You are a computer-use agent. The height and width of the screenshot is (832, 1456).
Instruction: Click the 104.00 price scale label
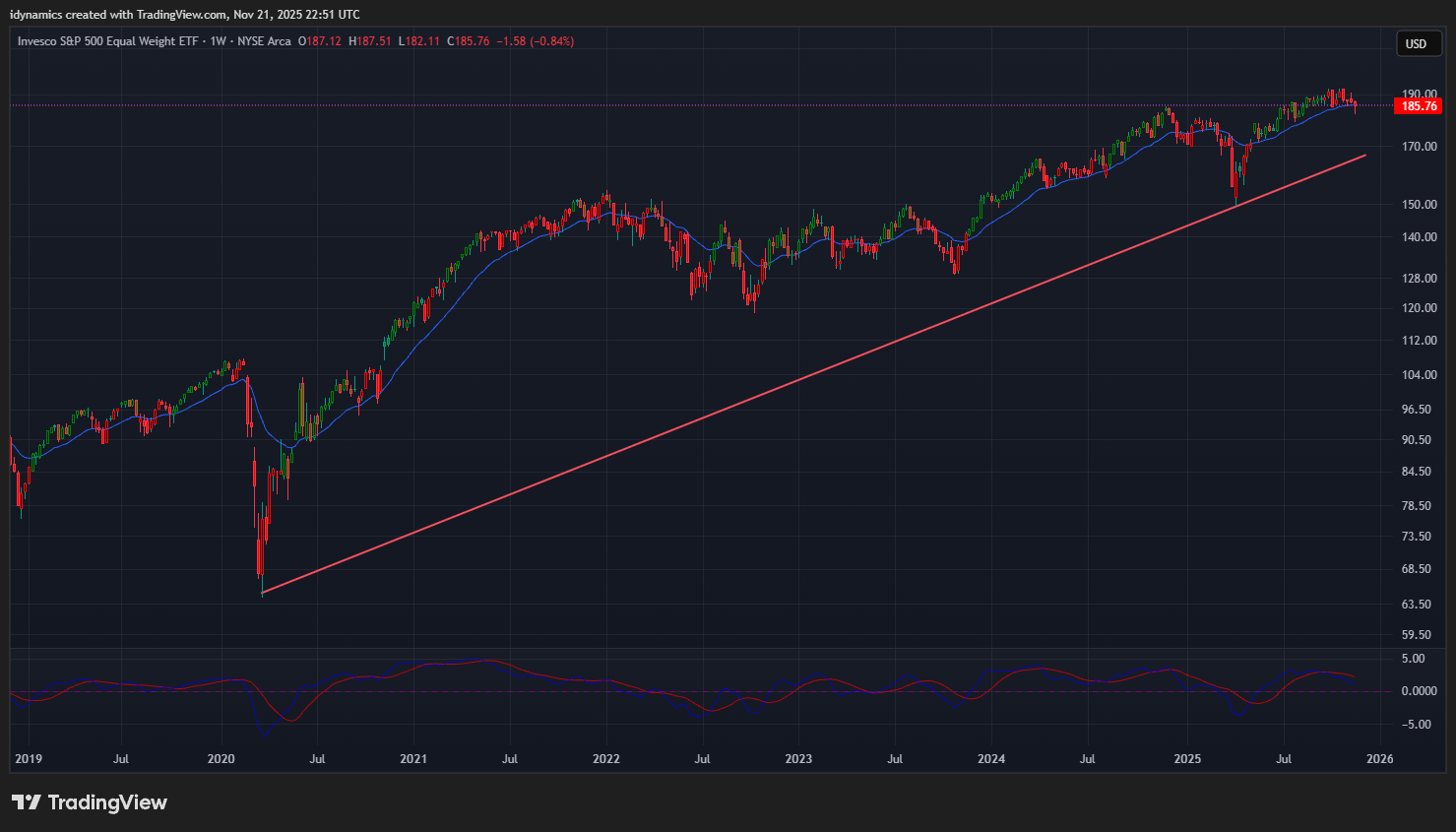coord(1419,375)
